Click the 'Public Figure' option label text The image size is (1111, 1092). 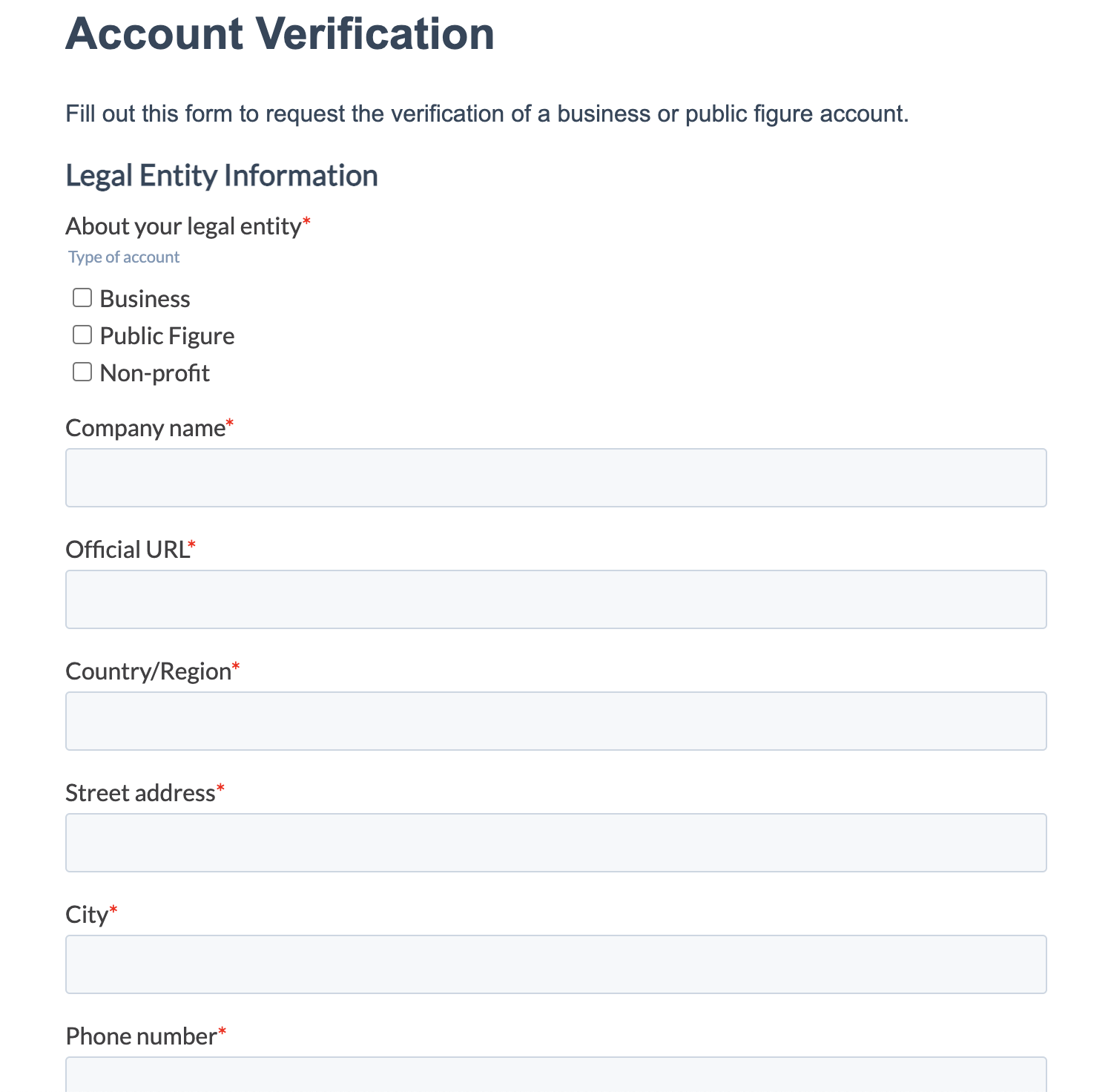tap(167, 336)
